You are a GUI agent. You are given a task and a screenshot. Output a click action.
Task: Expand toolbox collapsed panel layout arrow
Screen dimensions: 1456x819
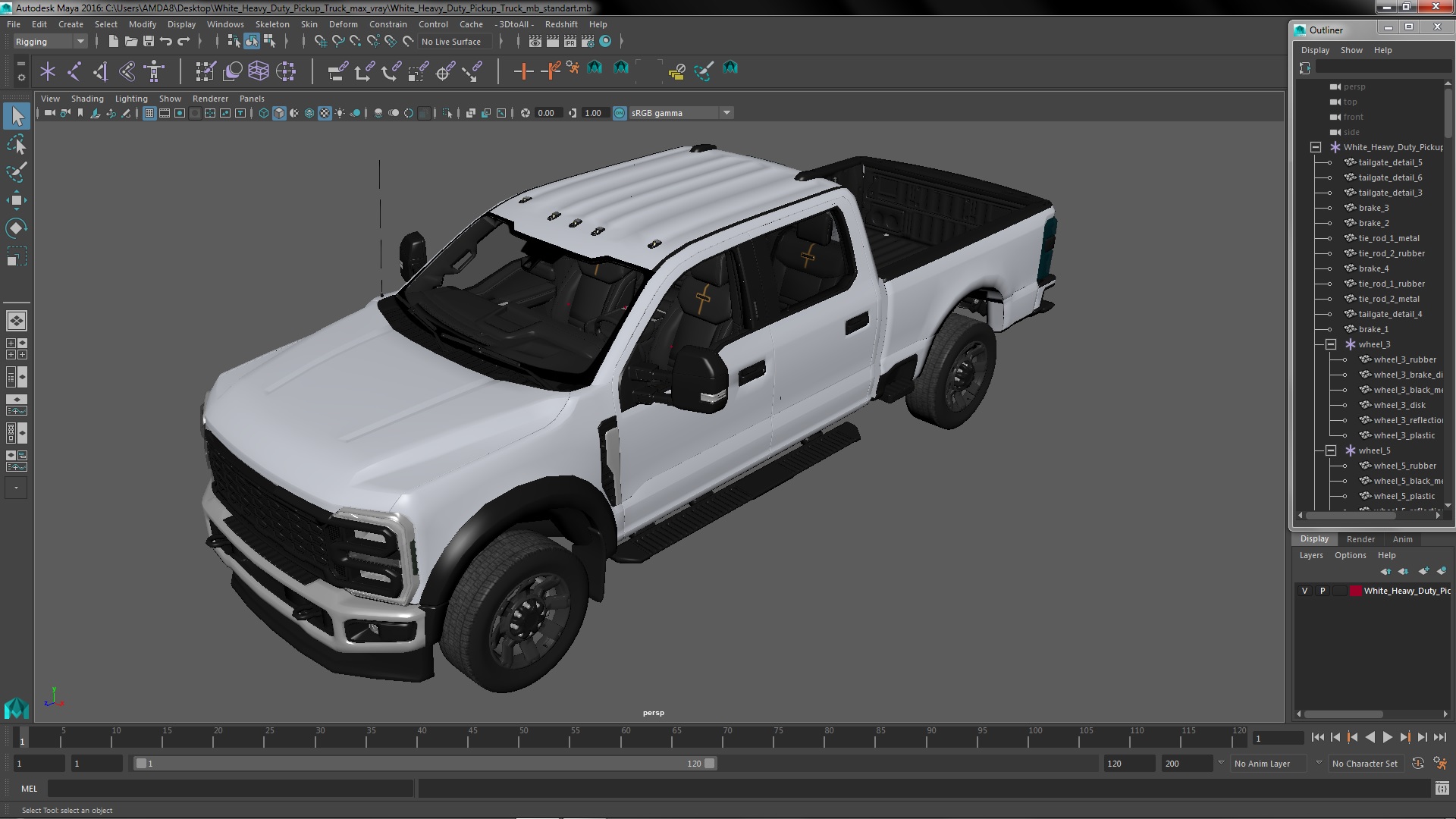point(16,488)
